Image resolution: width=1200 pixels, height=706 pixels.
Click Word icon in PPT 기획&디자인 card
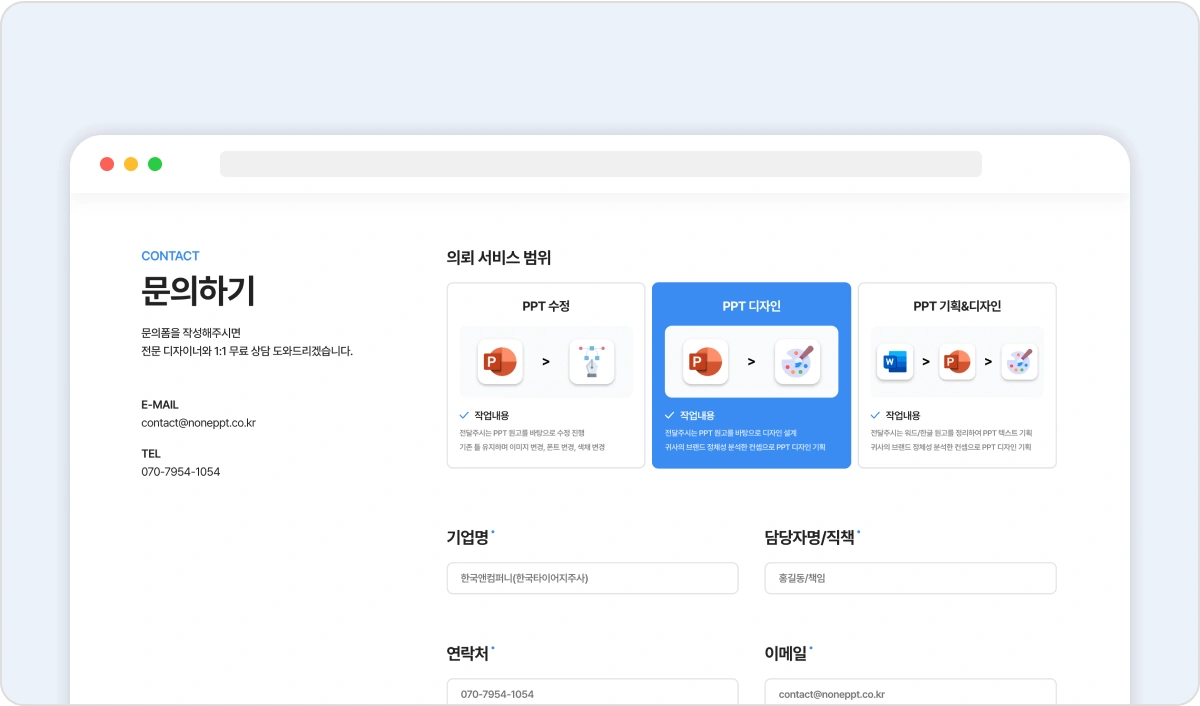click(x=895, y=361)
